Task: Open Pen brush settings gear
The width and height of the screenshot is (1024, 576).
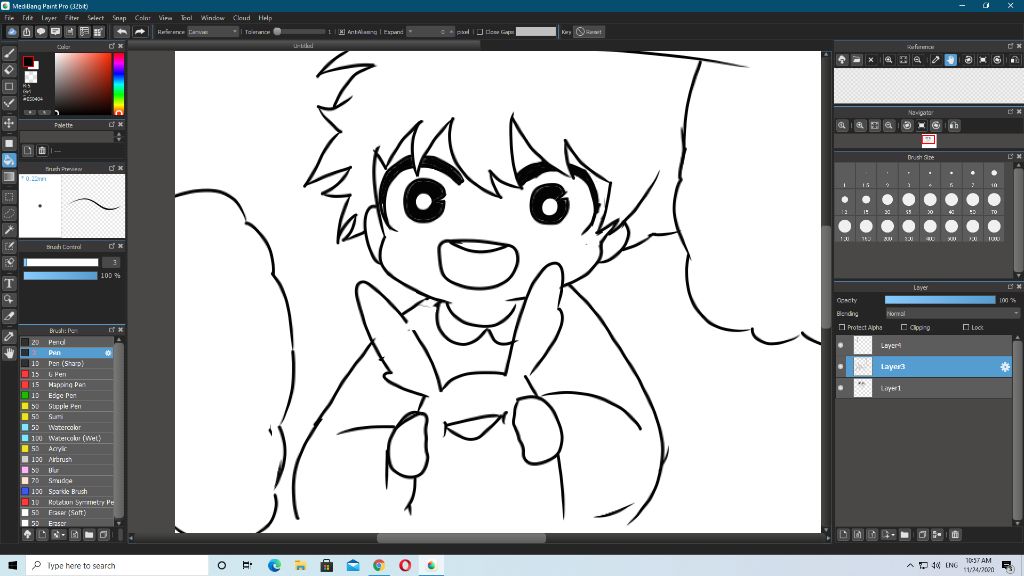Action: click(x=108, y=353)
